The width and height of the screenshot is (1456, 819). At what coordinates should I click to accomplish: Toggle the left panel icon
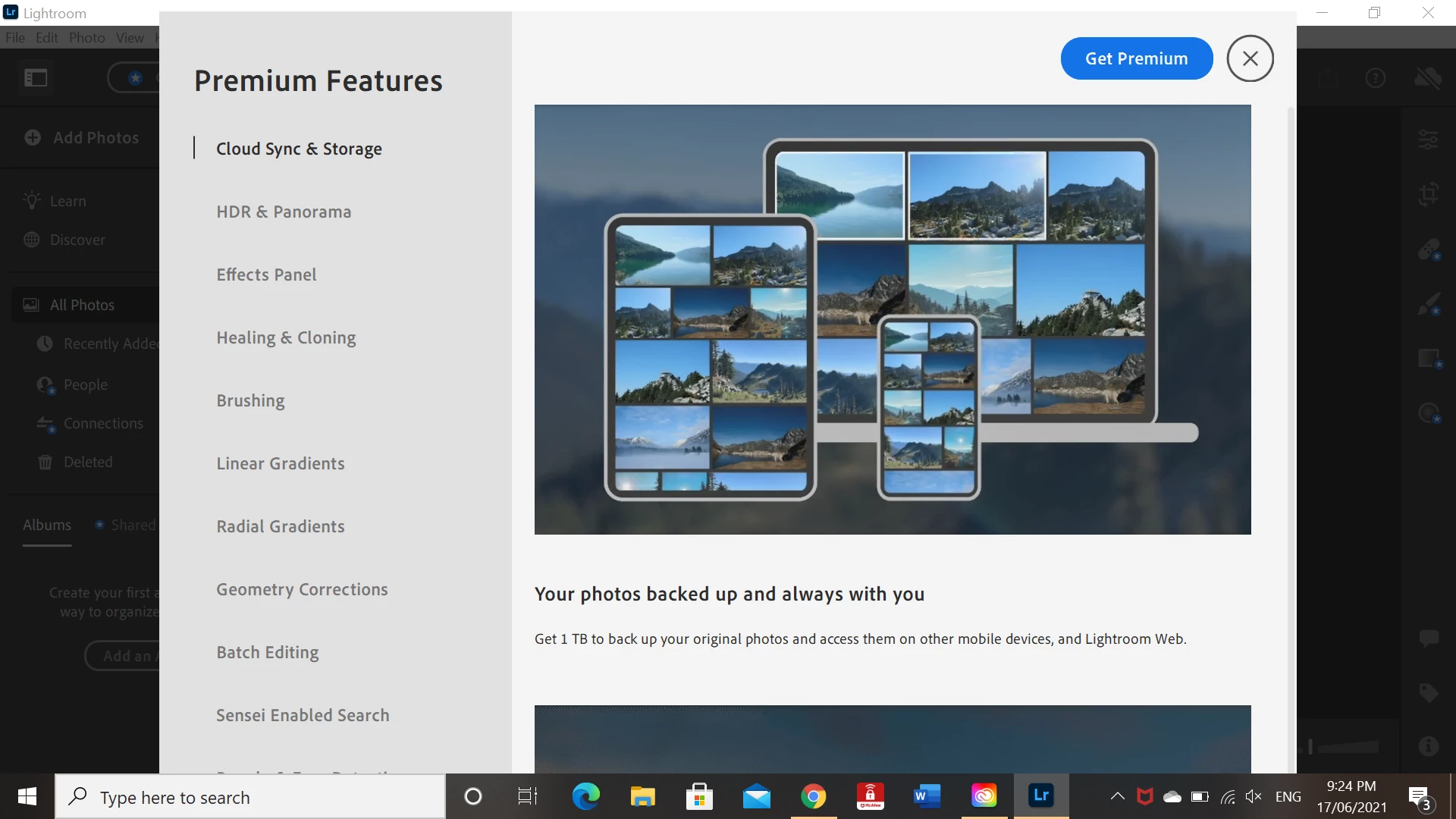36,77
